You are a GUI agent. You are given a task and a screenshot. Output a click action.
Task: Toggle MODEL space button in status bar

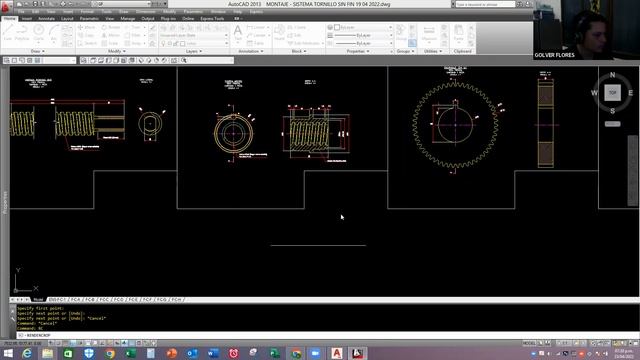click(x=529, y=343)
